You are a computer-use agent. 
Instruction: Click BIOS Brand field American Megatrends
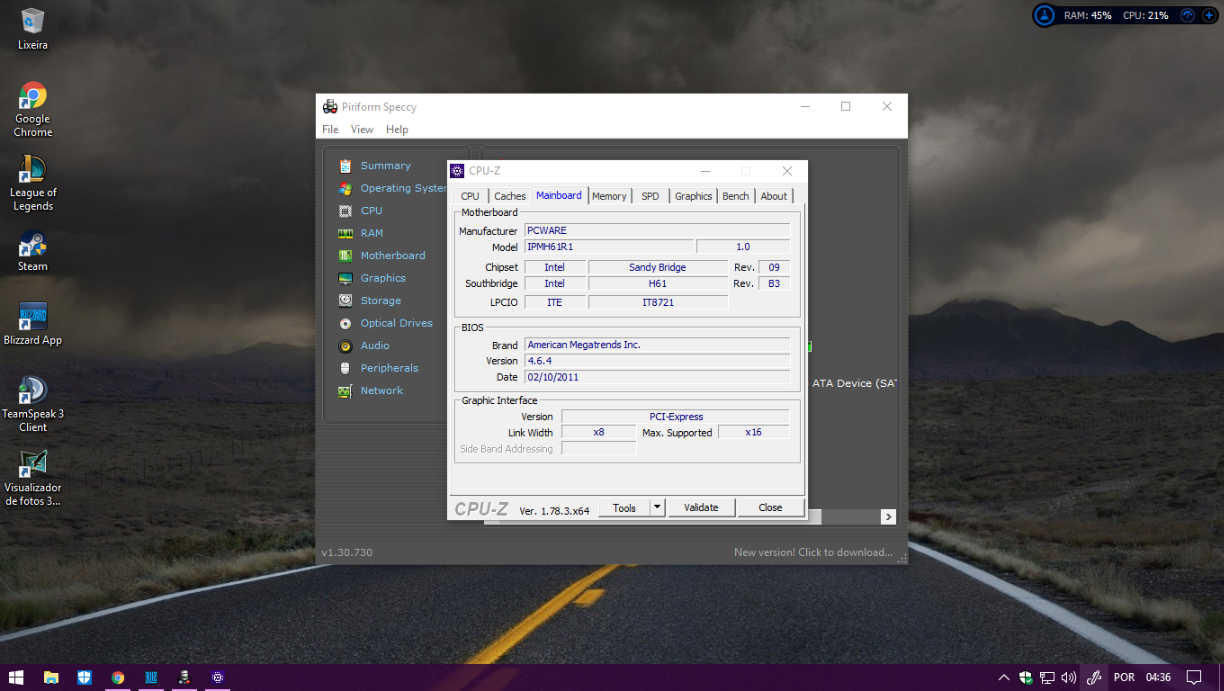pyautogui.click(x=657, y=345)
